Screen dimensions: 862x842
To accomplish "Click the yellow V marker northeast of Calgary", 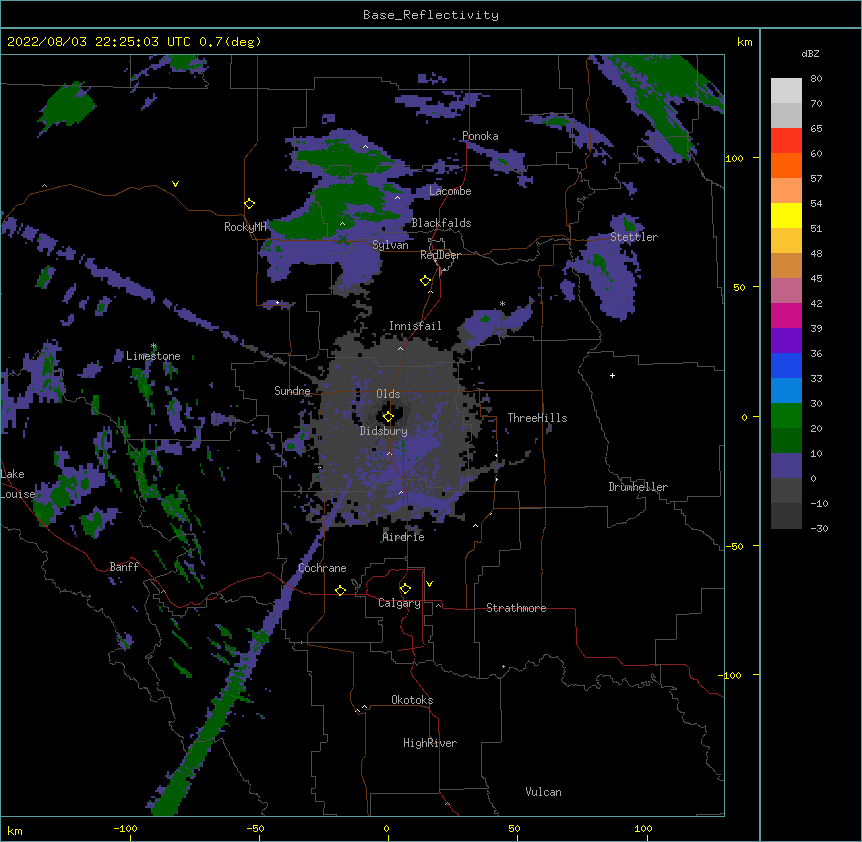I will click(x=429, y=584).
